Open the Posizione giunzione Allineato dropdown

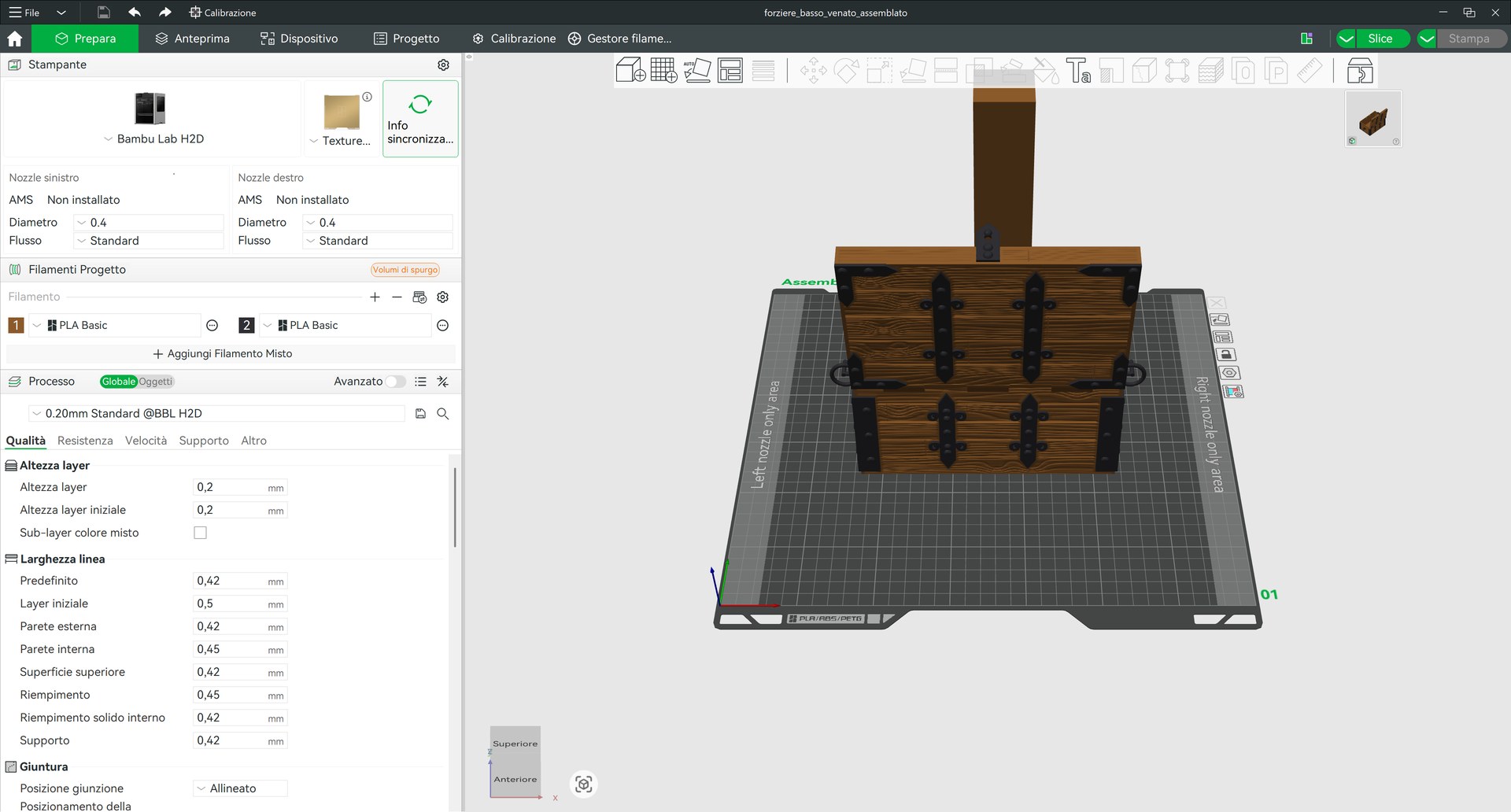(240, 788)
